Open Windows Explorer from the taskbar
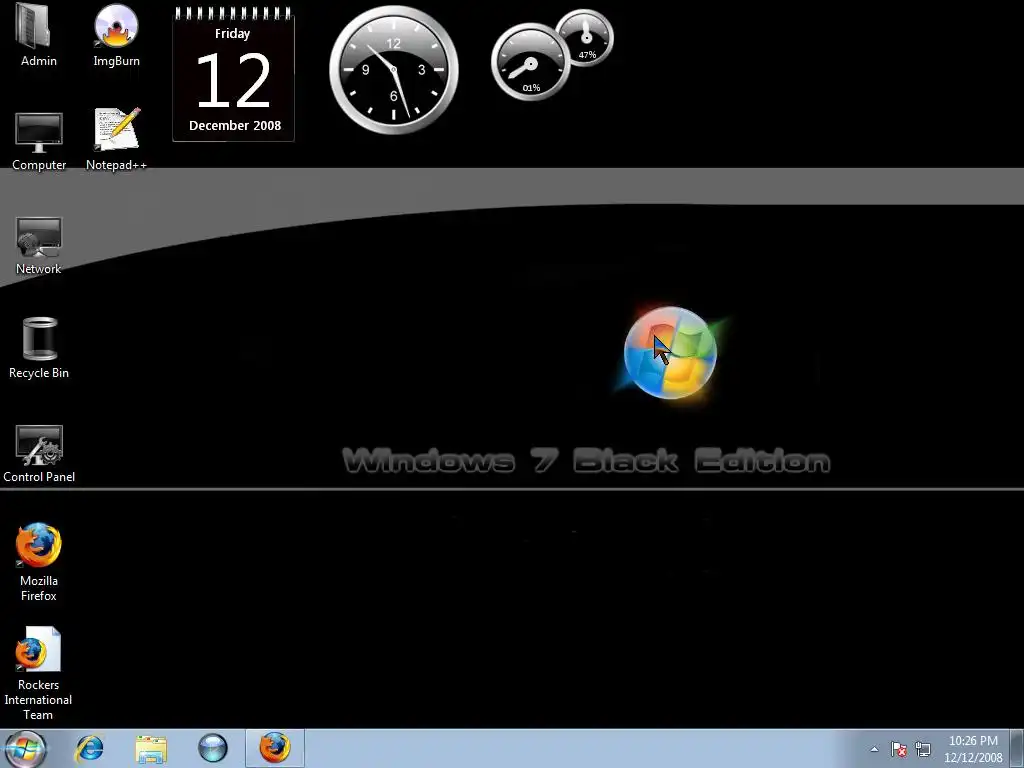 click(x=151, y=748)
